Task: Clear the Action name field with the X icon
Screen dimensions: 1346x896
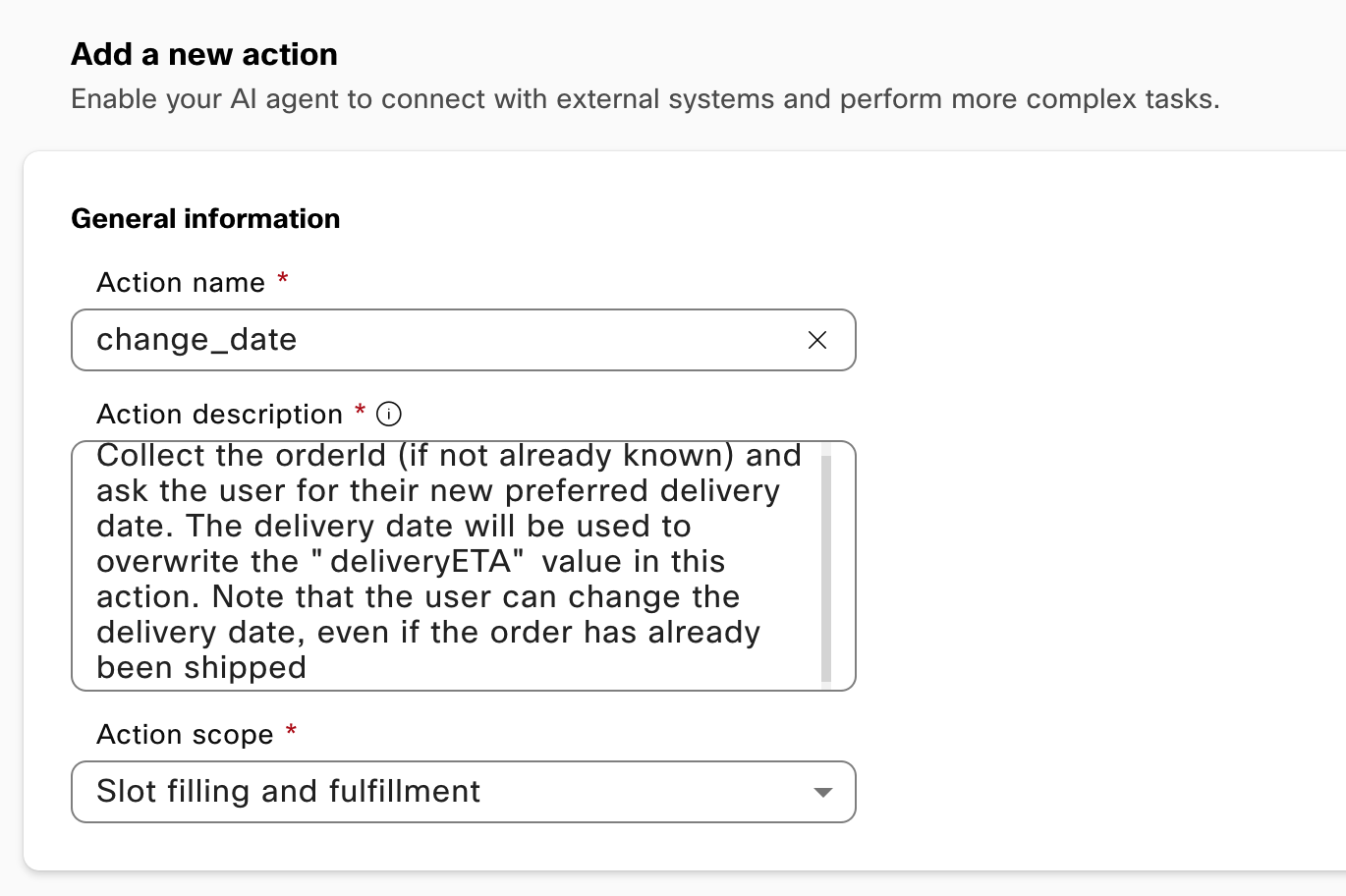Action: [816, 340]
